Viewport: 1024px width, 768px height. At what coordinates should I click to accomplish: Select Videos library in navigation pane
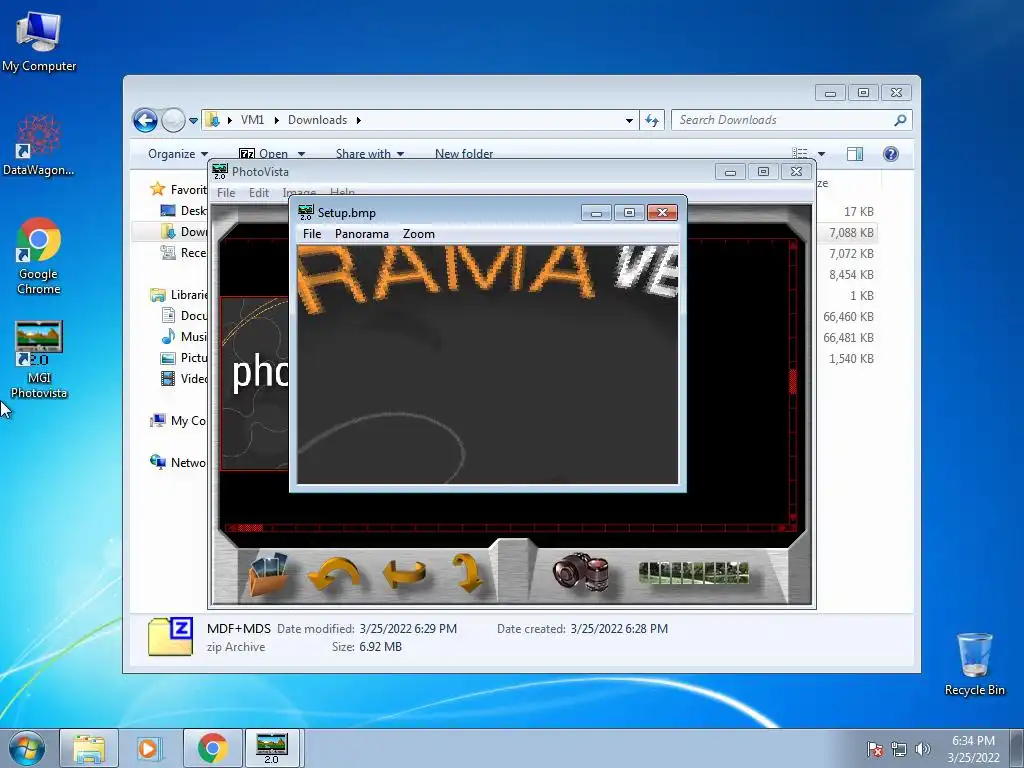pyautogui.click(x=184, y=379)
